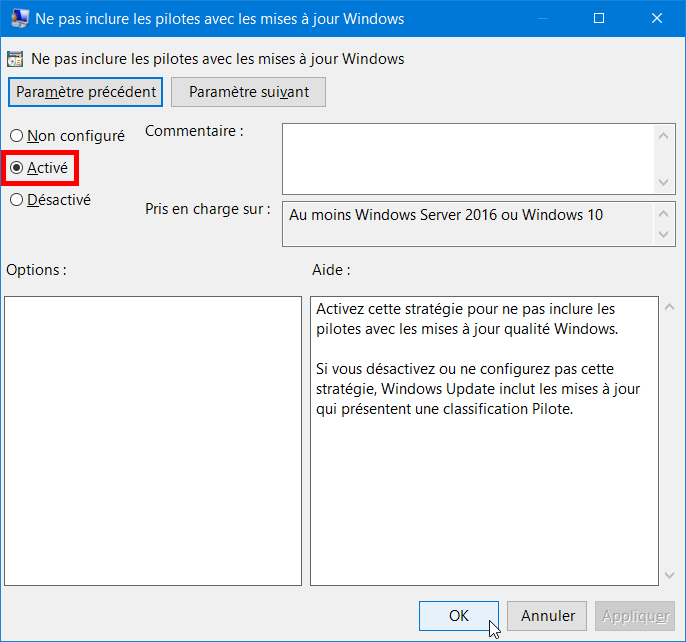686x642 pixels.
Task: Click the 'Commentaire :' label
Action: pos(194,131)
